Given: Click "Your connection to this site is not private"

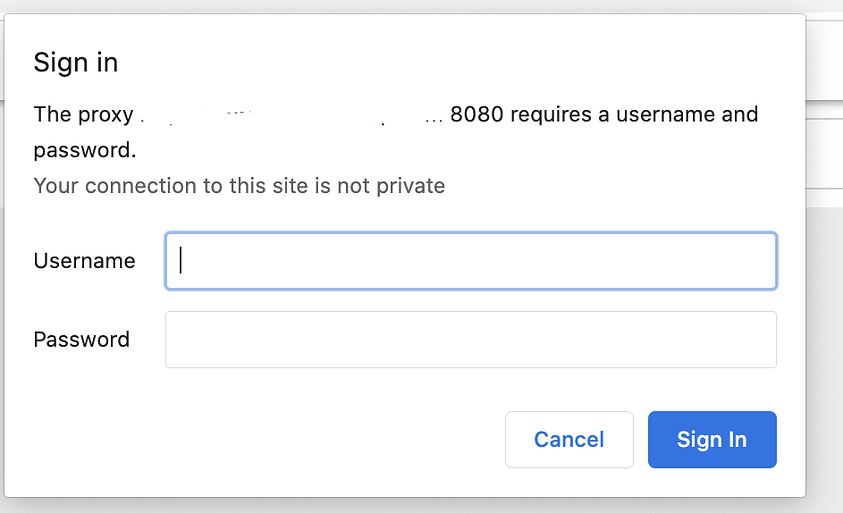Looking at the screenshot, I should coord(239,186).
